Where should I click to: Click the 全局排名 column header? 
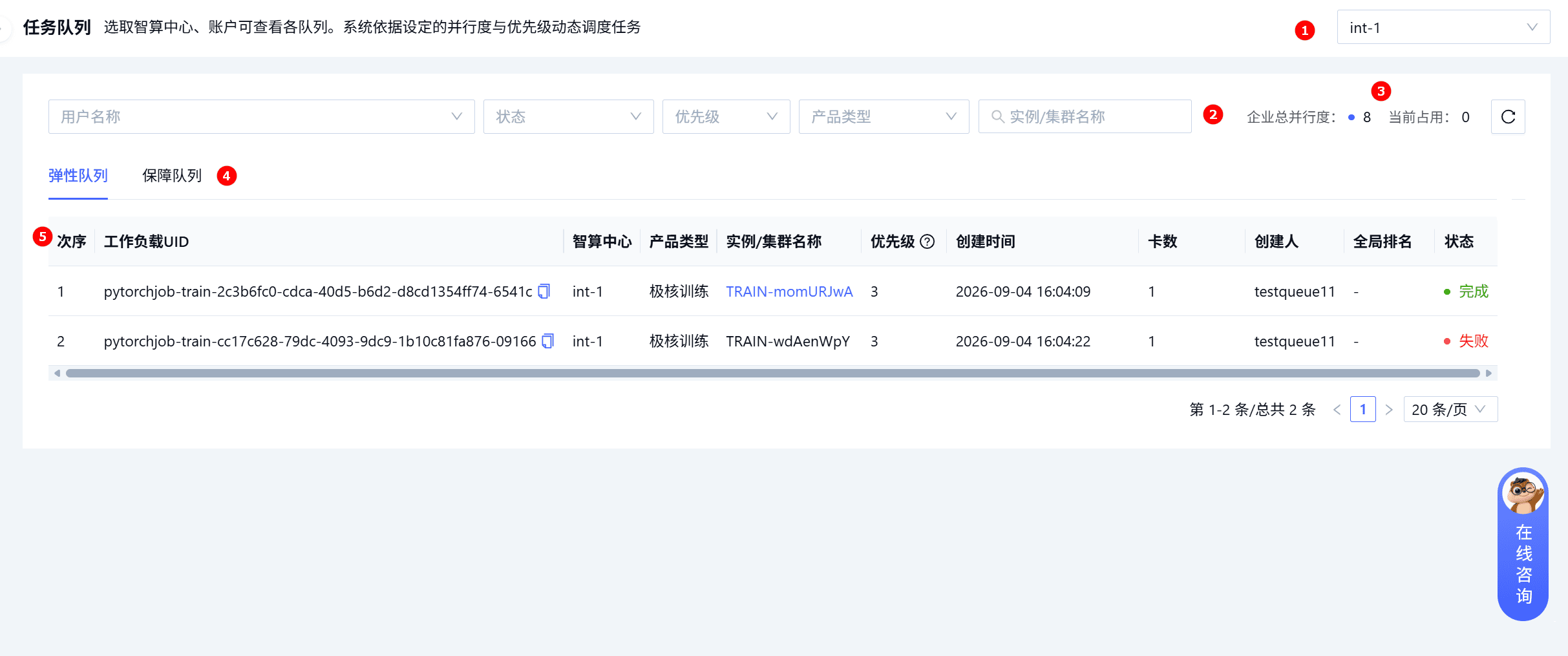pyautogui.click(x=1383, y=242)
